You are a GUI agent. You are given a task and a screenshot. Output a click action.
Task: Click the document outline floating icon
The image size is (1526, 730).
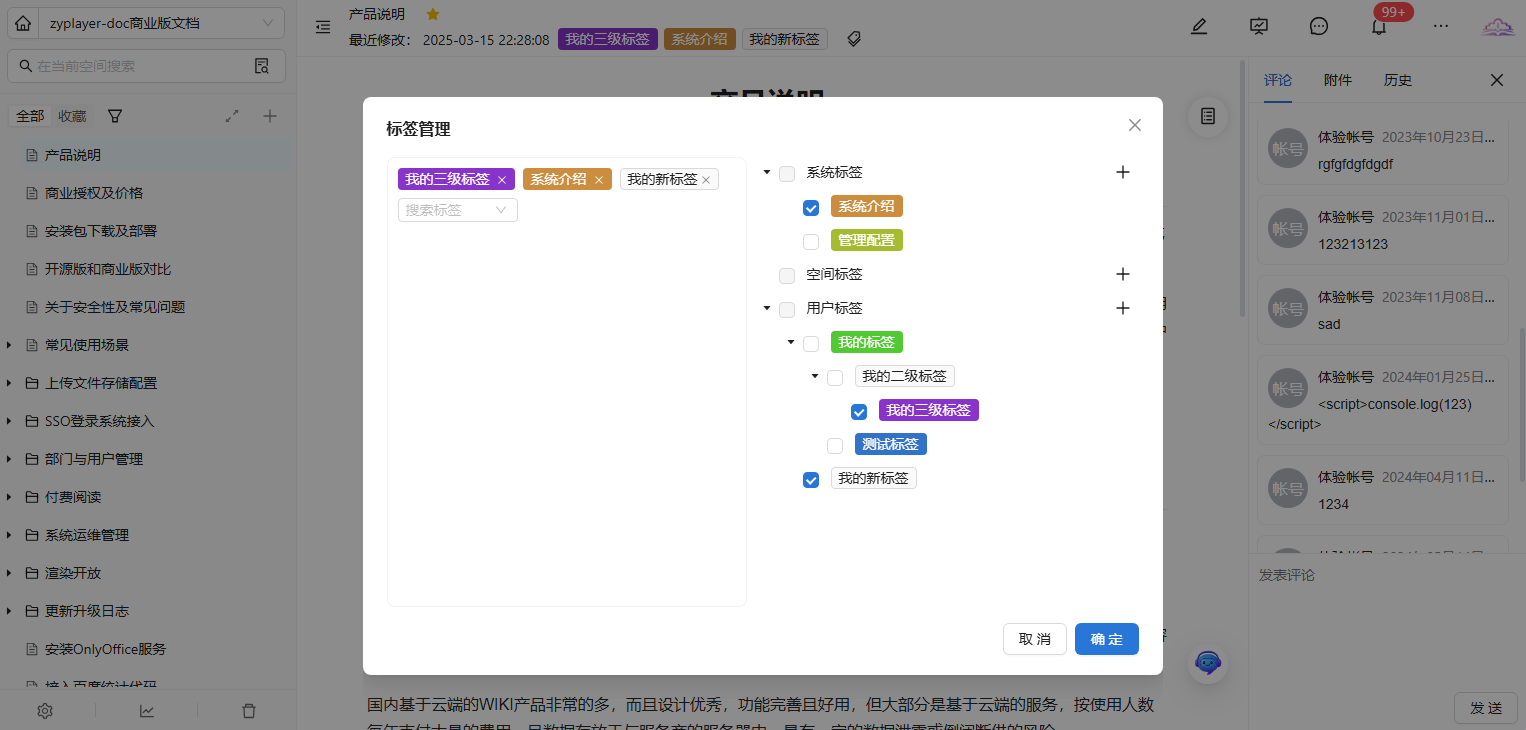tap(1208, 117)
